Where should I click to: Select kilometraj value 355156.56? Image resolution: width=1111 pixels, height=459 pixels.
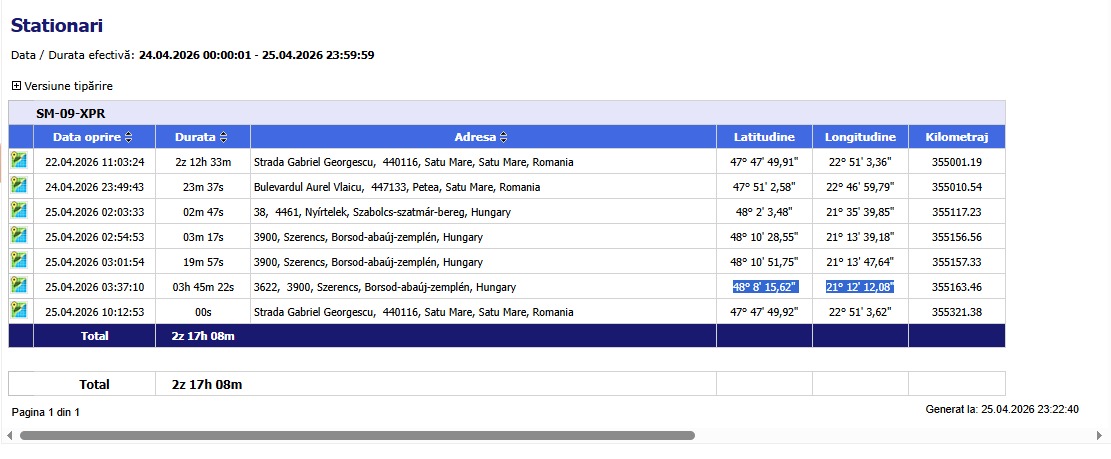point(957,237)
